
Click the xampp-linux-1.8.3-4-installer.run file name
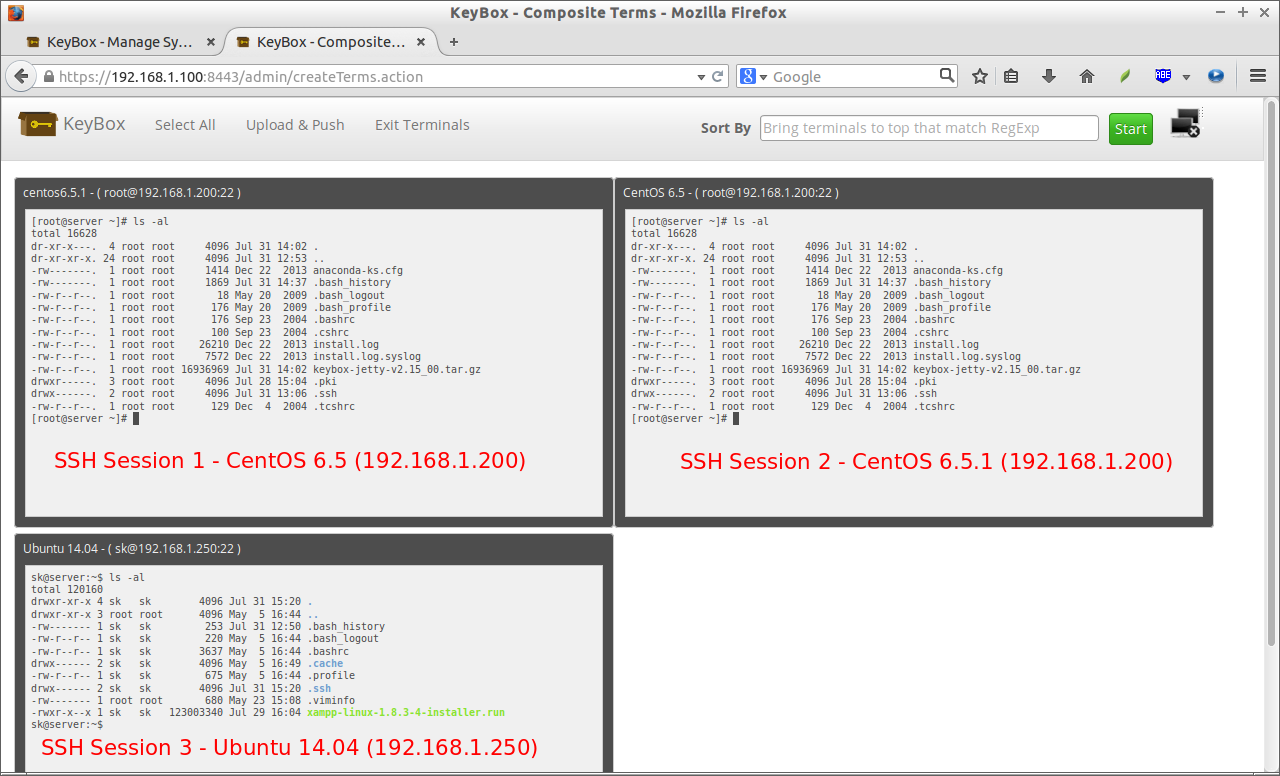[x=406, y=713]
